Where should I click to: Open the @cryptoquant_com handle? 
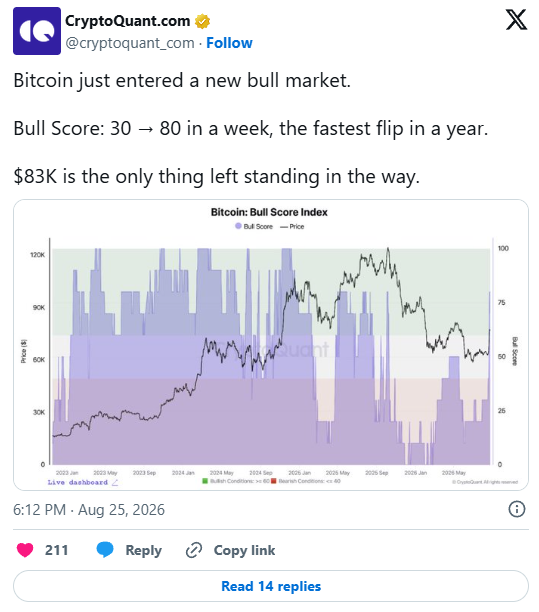[x=130, y=43]
